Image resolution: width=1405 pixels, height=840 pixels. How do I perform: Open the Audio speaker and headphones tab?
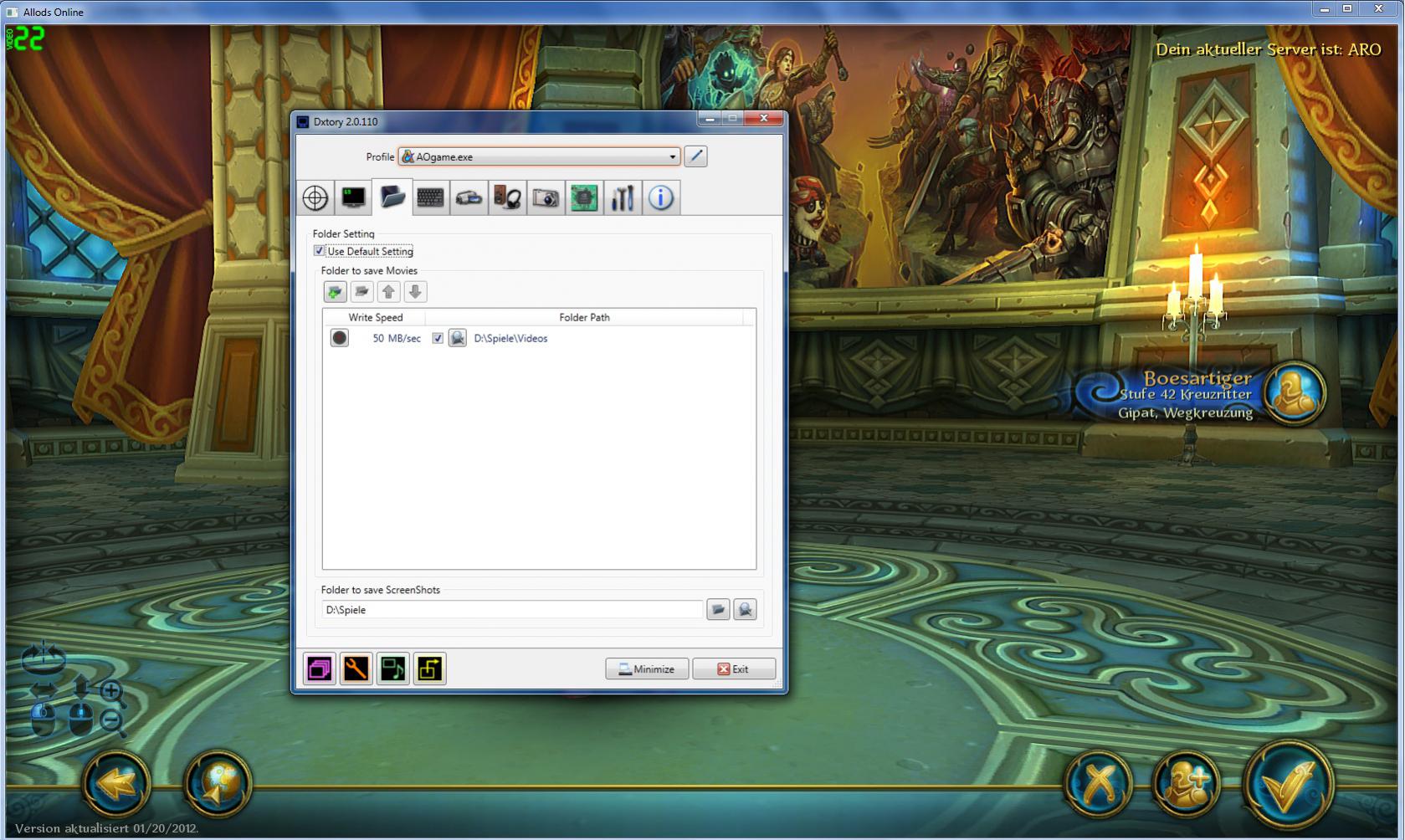pyautogui.click(x=508, y=198)
